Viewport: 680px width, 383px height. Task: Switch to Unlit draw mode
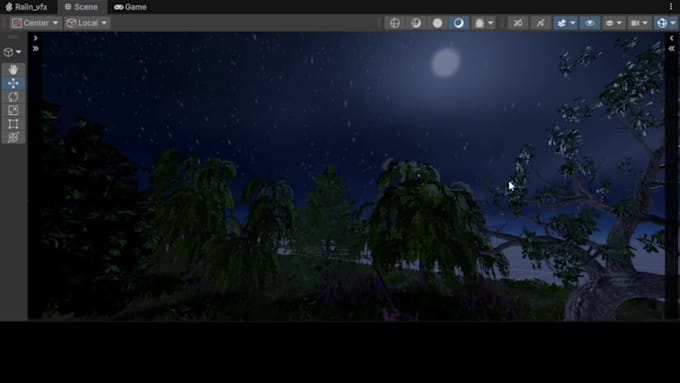coord(437,23)
